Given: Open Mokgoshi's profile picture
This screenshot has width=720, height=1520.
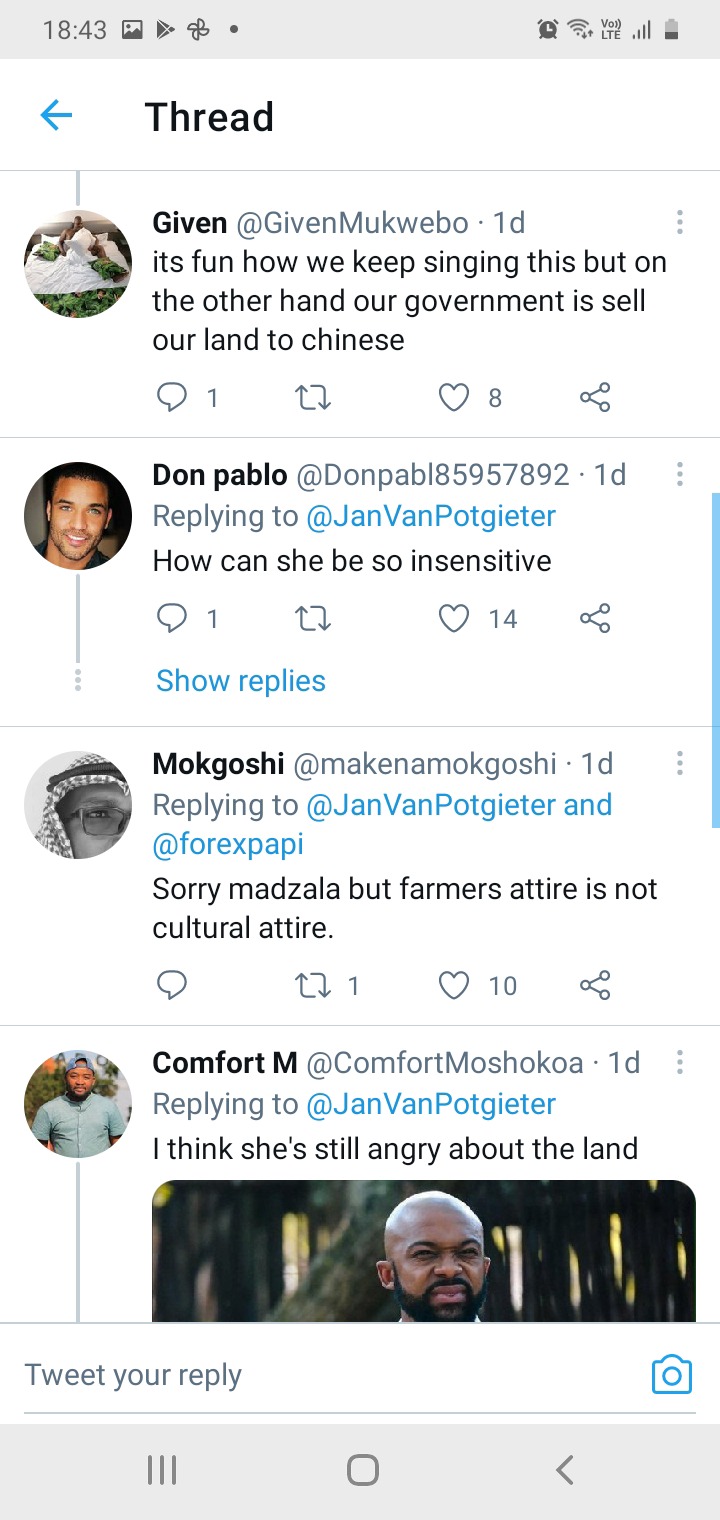Looking at the screenshot, I should tap(78, 805).
